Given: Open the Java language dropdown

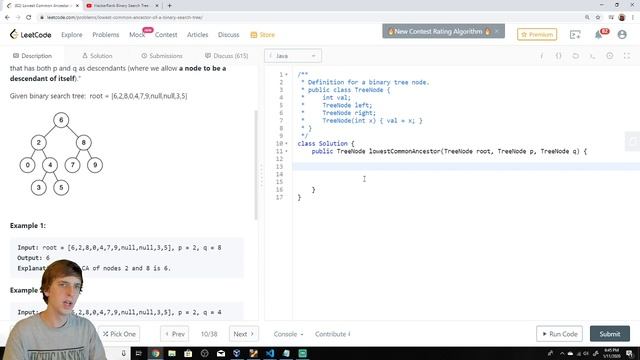Looking at the screenshot, I should 293,56.
